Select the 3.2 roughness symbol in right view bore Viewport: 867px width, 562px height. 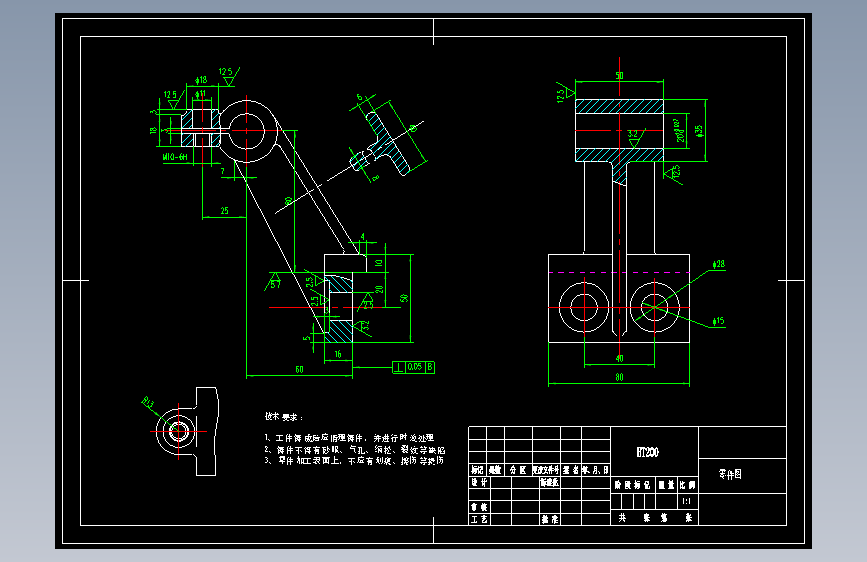pos(635,137)
